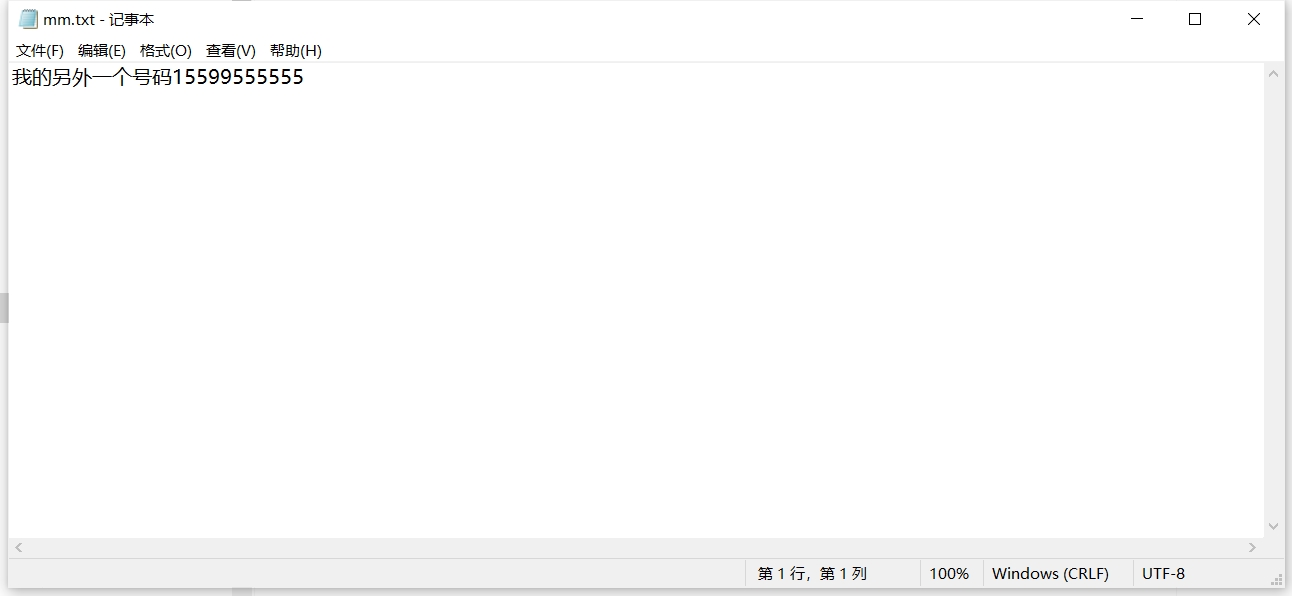Open the 查看(V) menu

click(x=231, y=50)
